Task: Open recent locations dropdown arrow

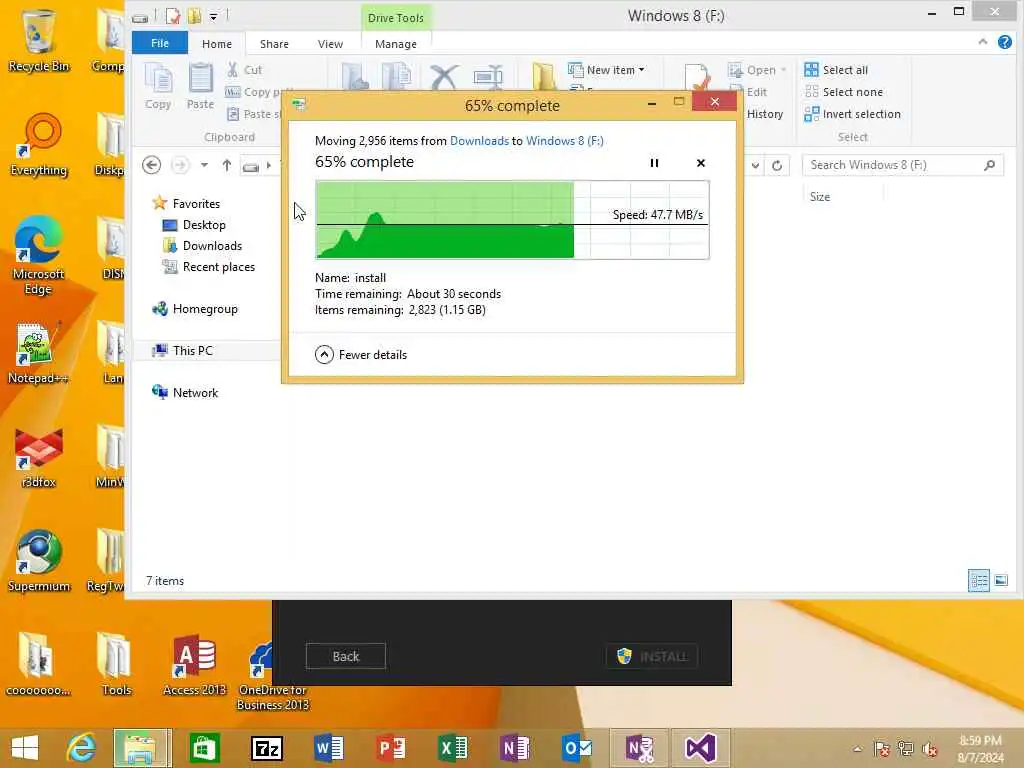Action: click(204, 165)
